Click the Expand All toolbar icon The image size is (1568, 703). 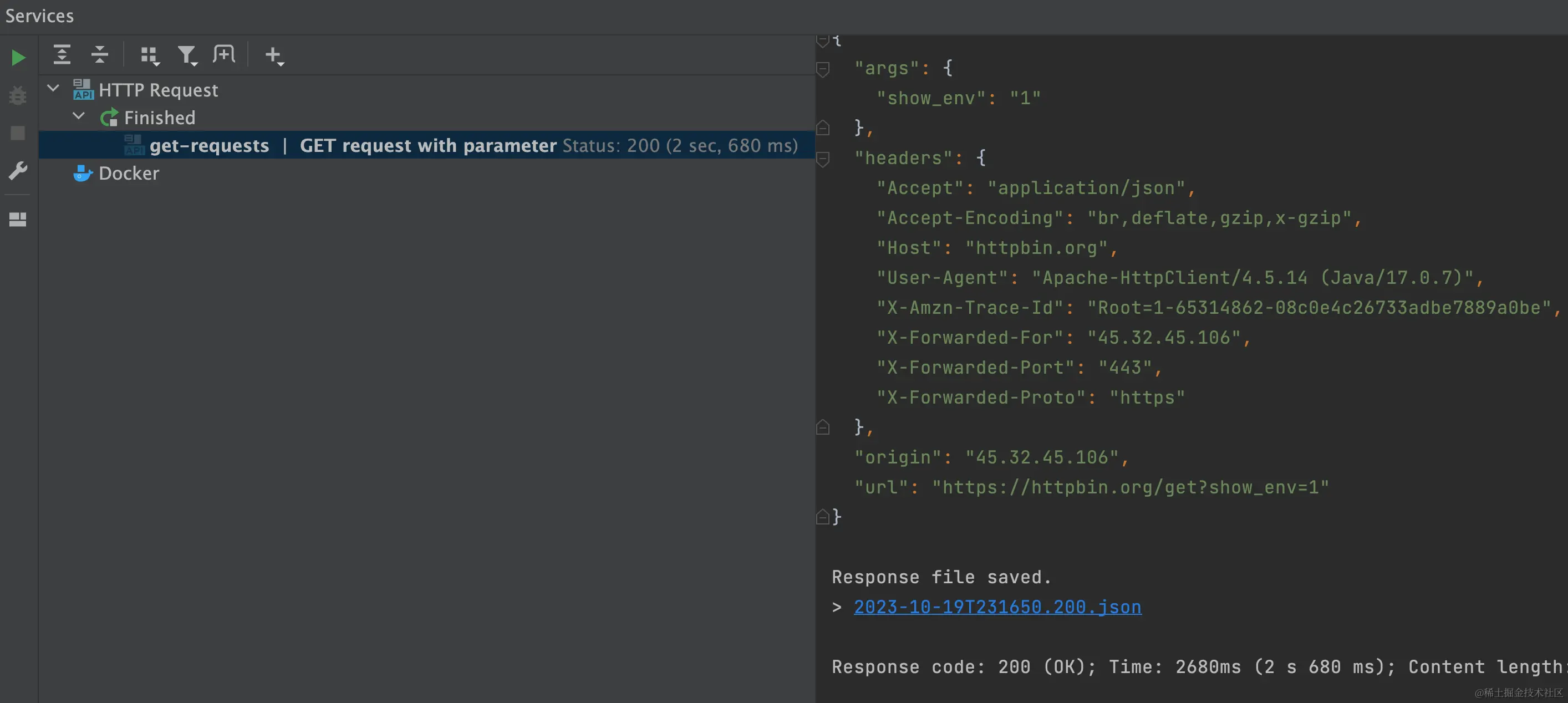(62, 55)
